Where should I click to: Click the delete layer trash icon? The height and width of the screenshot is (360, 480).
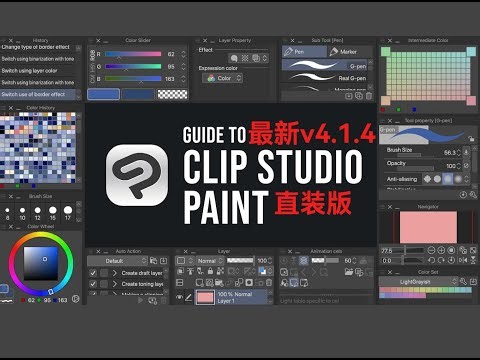pyautogui.click(x=269, y=283)
